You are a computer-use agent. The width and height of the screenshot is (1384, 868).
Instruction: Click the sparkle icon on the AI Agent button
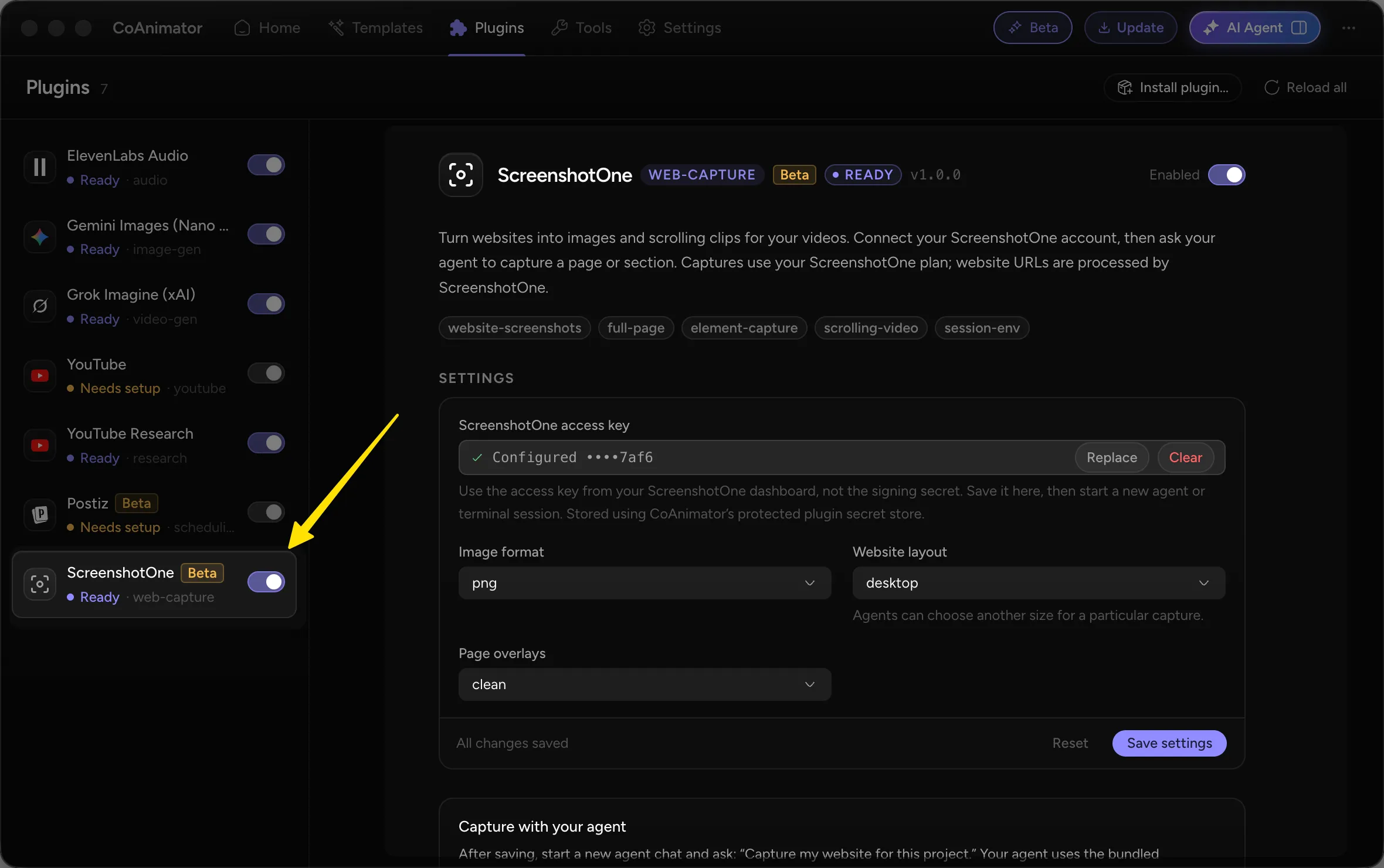(1210, 28)
